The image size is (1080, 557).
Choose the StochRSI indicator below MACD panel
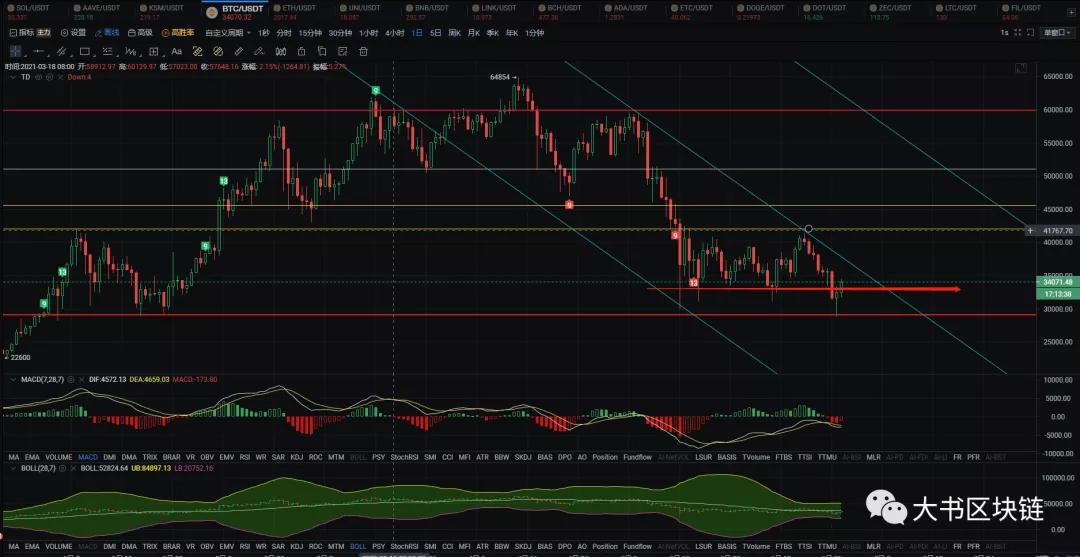click(x=404, y=456)
